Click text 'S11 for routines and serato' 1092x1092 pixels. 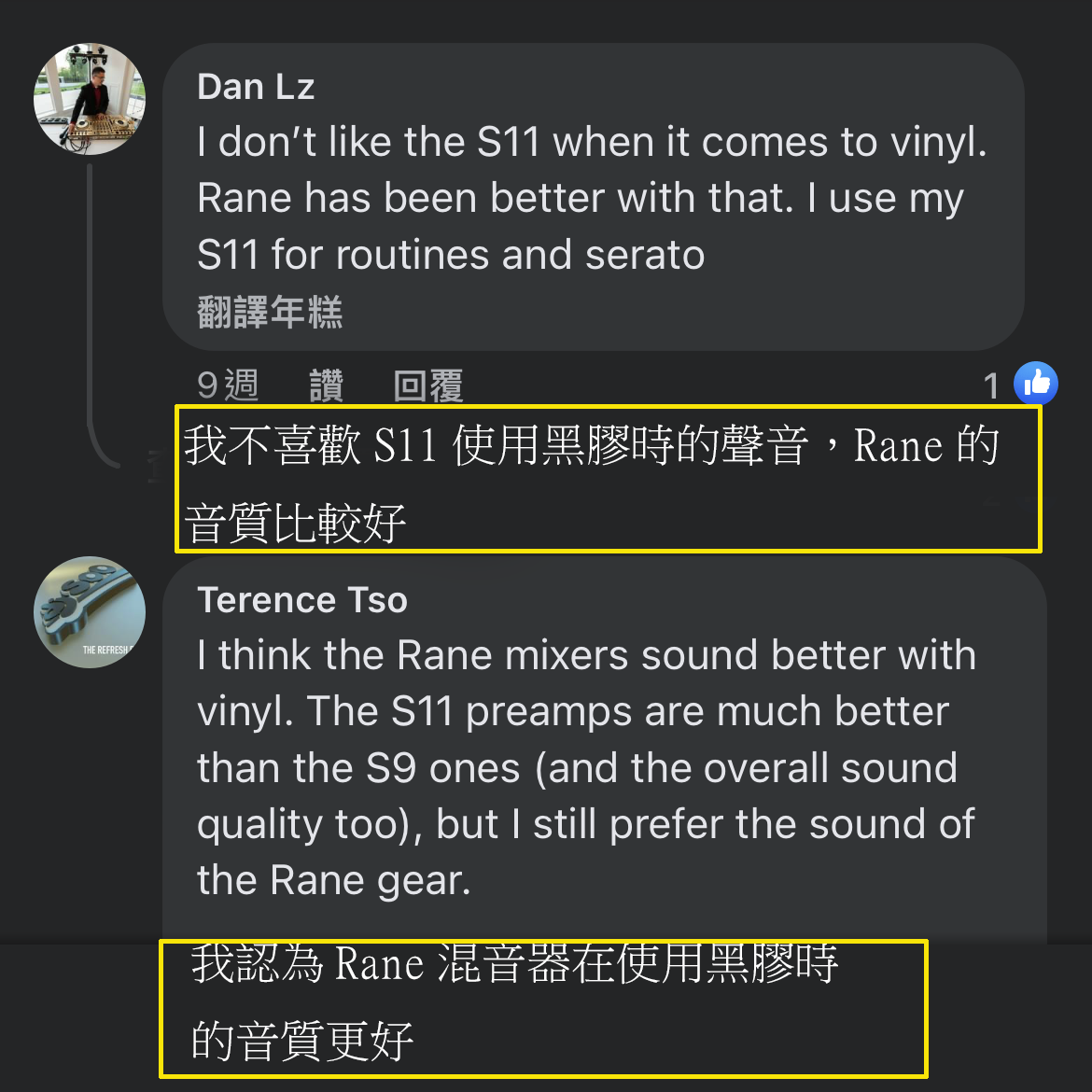pos(451,254)
